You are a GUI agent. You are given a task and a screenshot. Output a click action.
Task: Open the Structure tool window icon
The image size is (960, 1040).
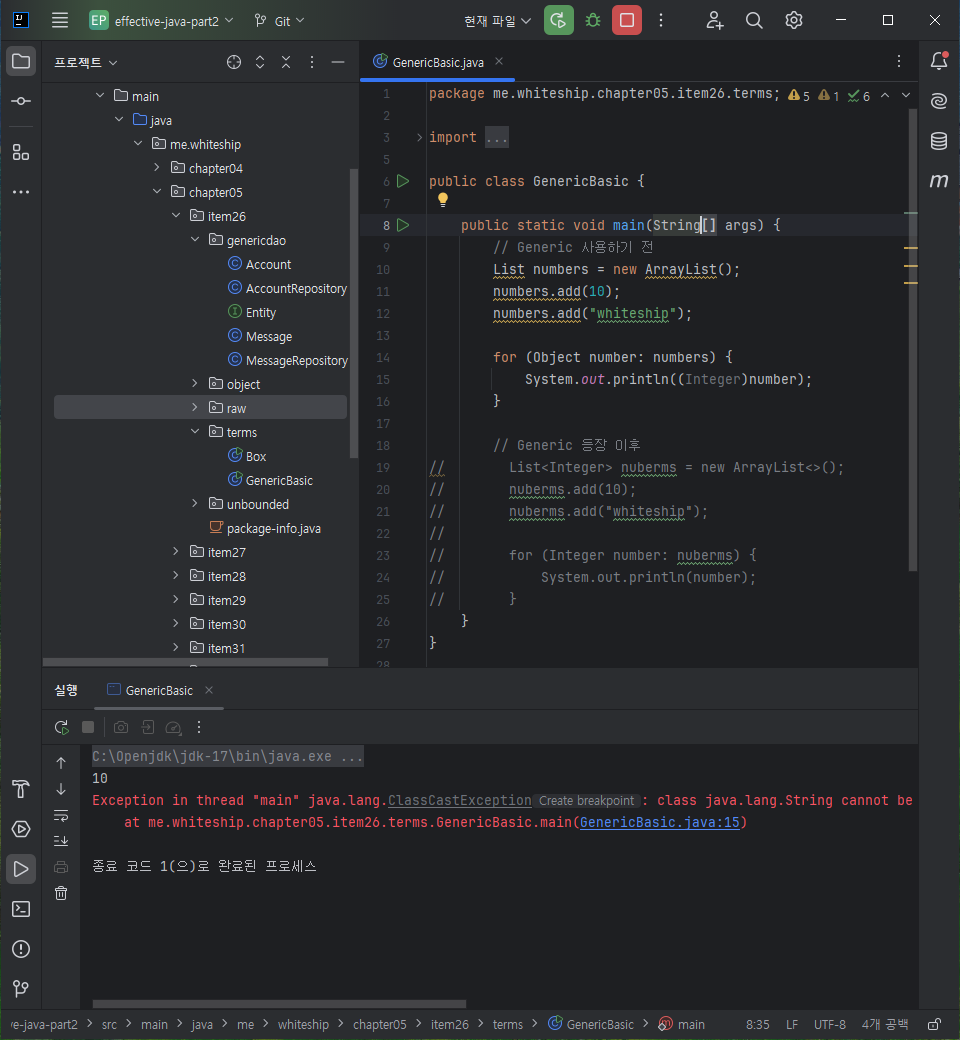[x=21, y=153]
